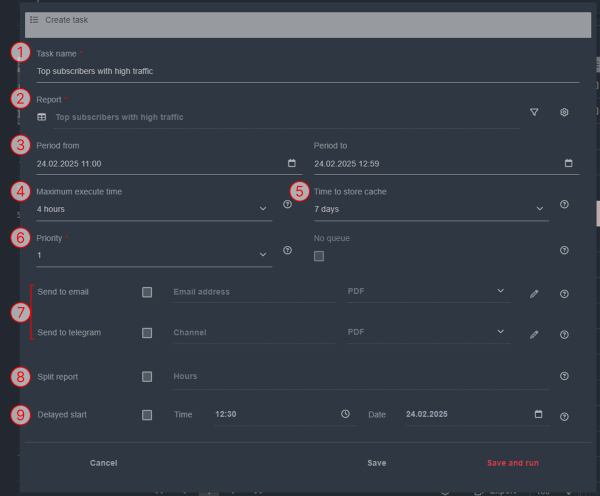Expand the Priority dropdown
Image resolution: width=600 pixels, height=496 pixels.
point(263,256)
